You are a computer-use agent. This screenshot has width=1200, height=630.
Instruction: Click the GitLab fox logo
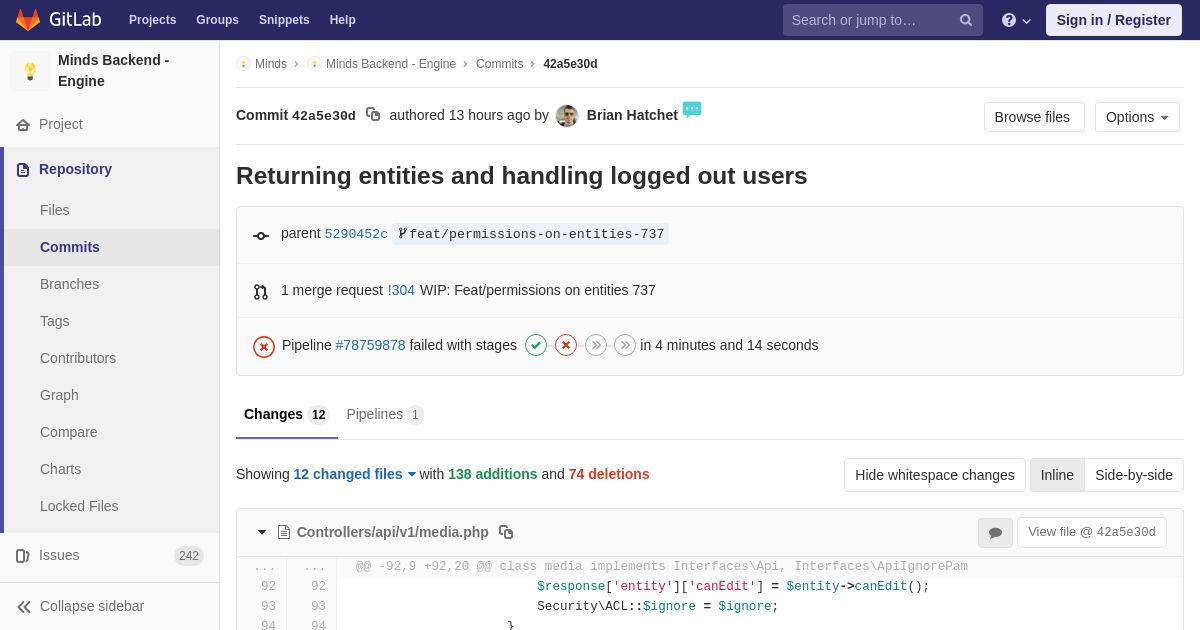click(28, 20)
